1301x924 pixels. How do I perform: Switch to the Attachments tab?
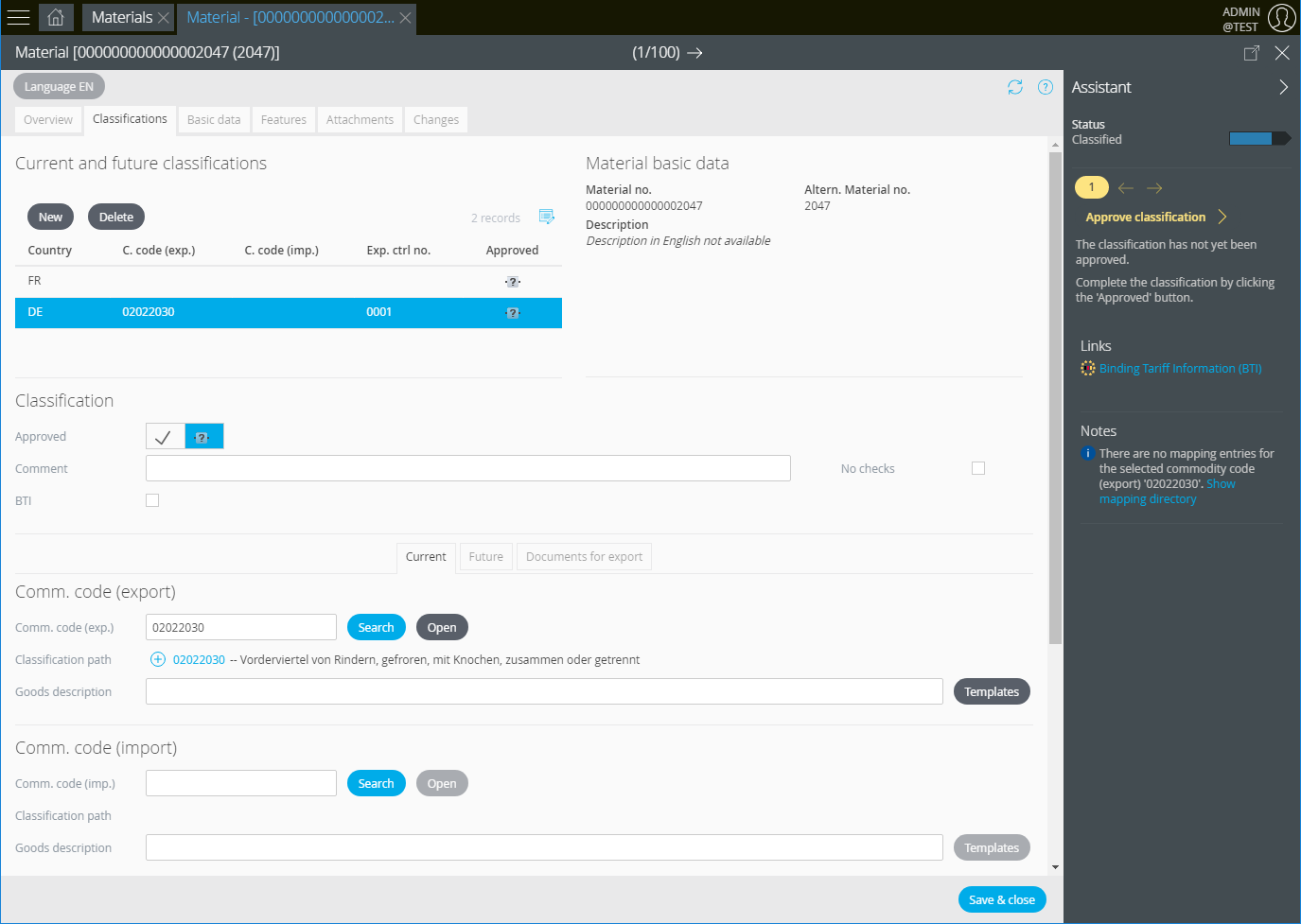360,120
